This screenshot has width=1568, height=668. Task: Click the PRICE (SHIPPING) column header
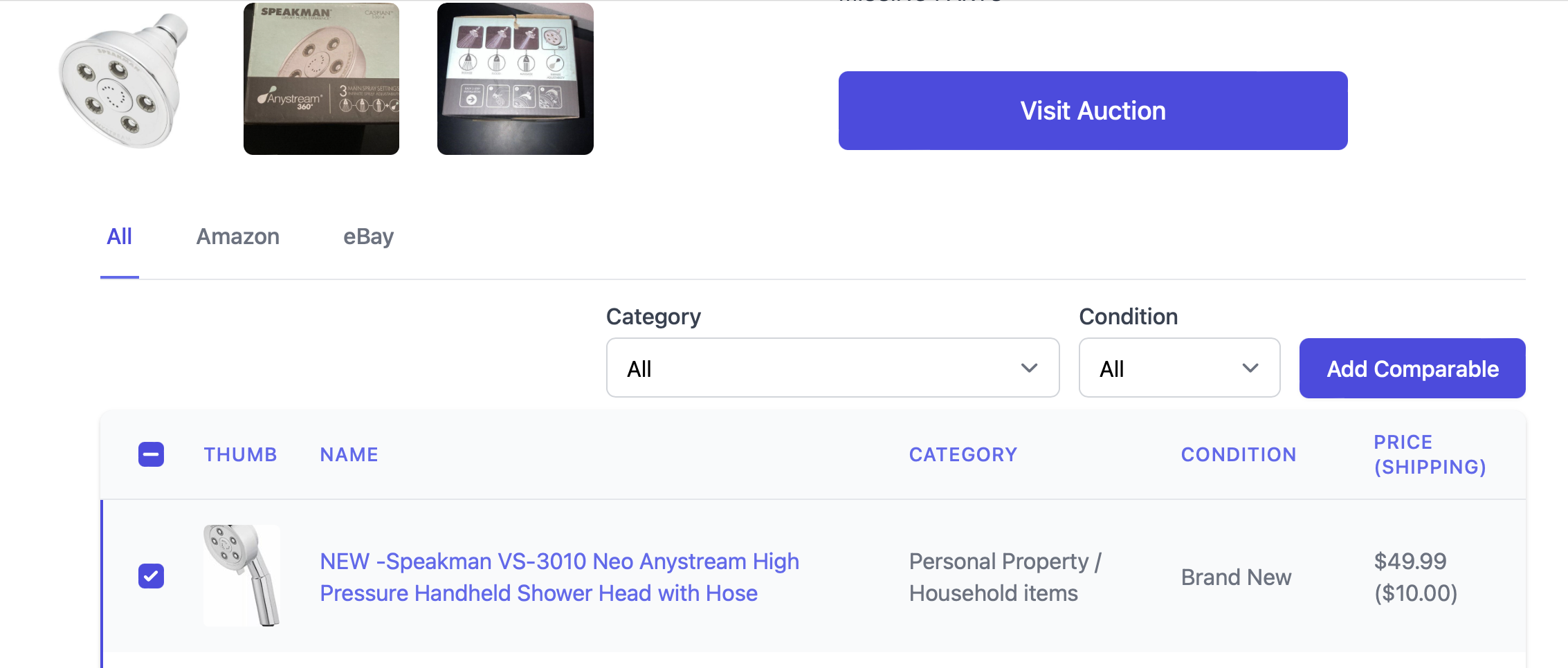pyautogui.click(x=1429, y=454)
